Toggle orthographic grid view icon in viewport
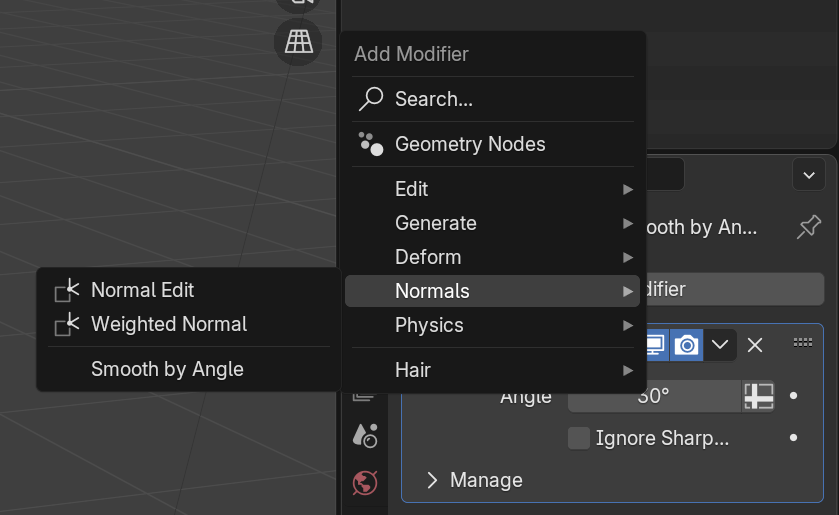Viewport: 839px width, 515px height. click(x=298, y=41)
